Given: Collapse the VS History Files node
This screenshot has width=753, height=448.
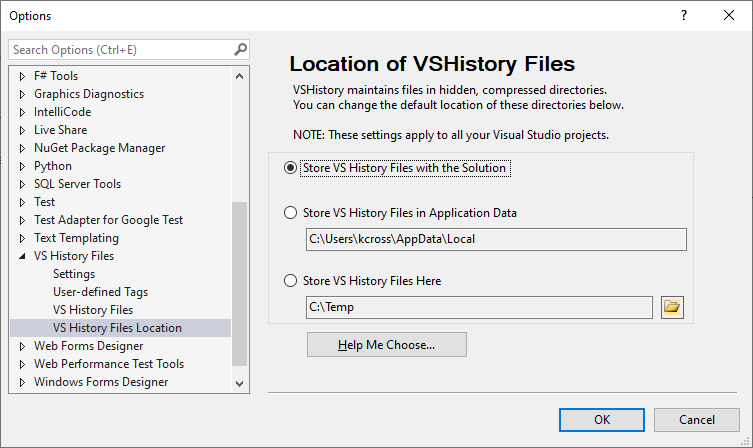Looking at the screenshot, I should (22, 256).
